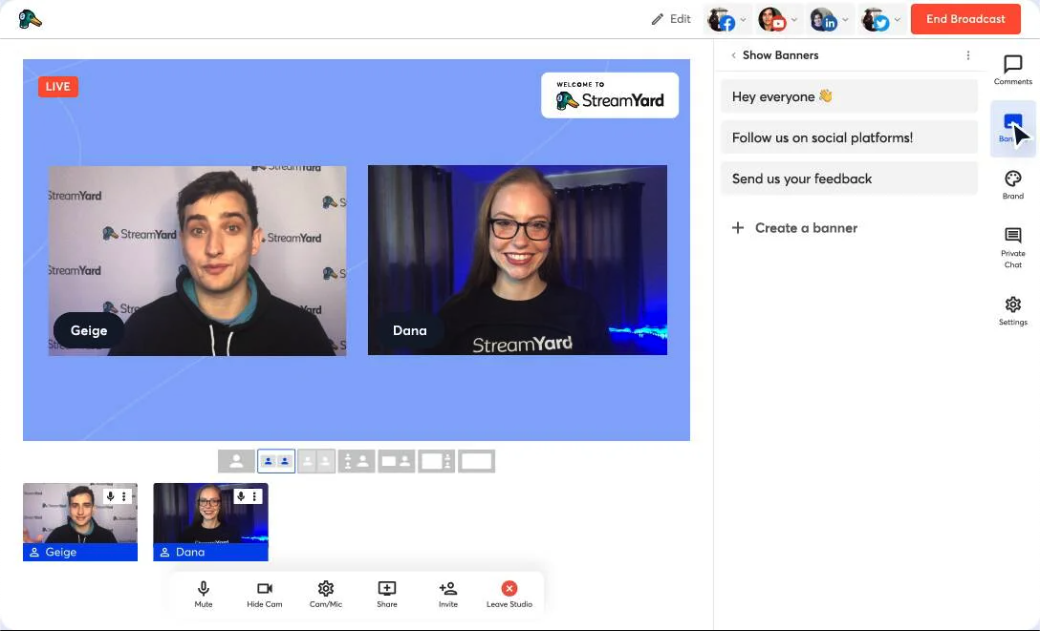
Task: Invite a guest to the studio
Action: (447, 589)
